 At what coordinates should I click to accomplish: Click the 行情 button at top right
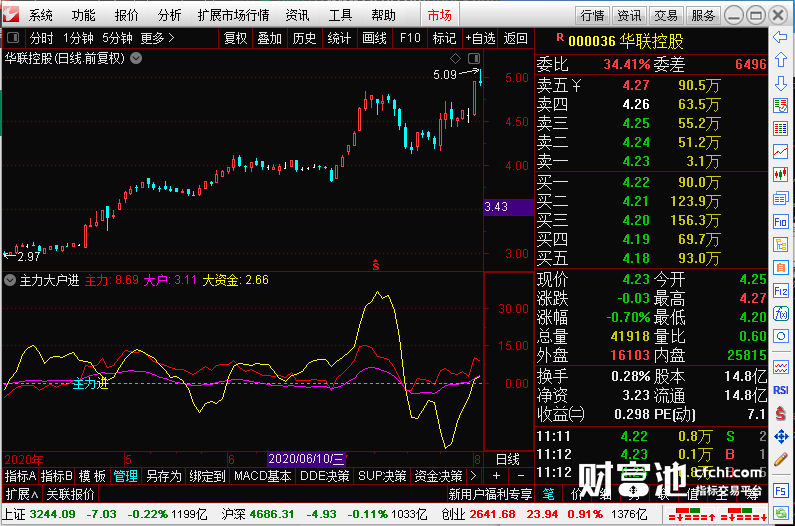coord(592,16)
